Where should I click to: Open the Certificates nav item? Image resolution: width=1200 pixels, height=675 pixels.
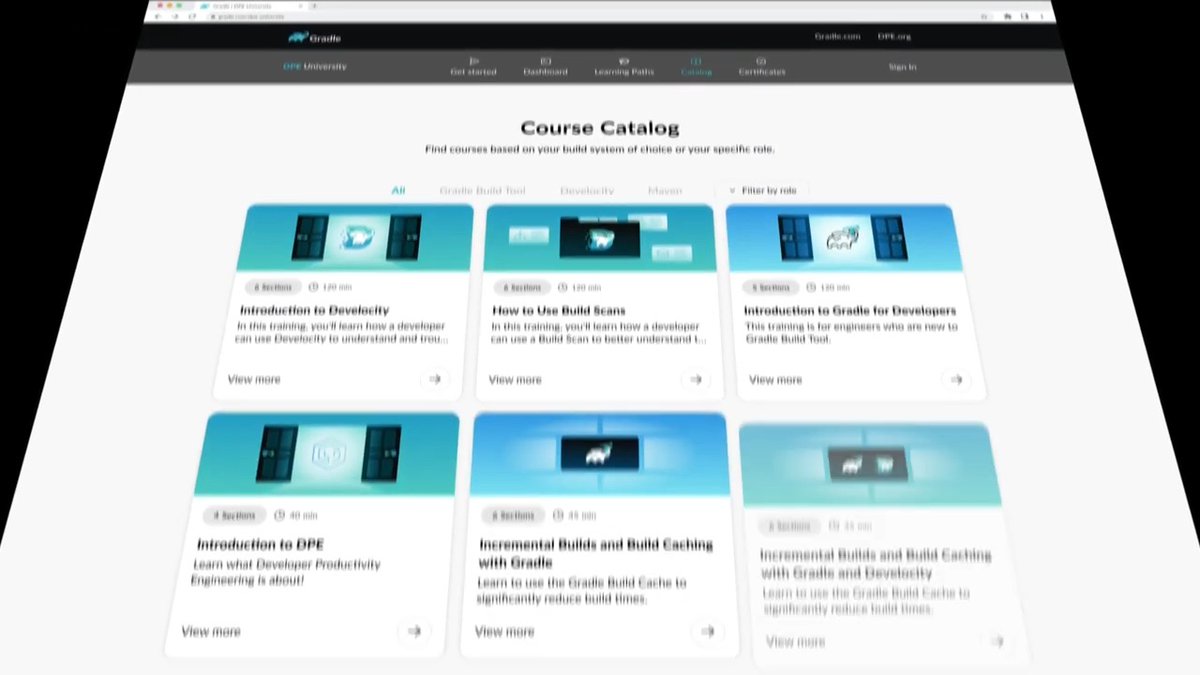pos(762,67)
